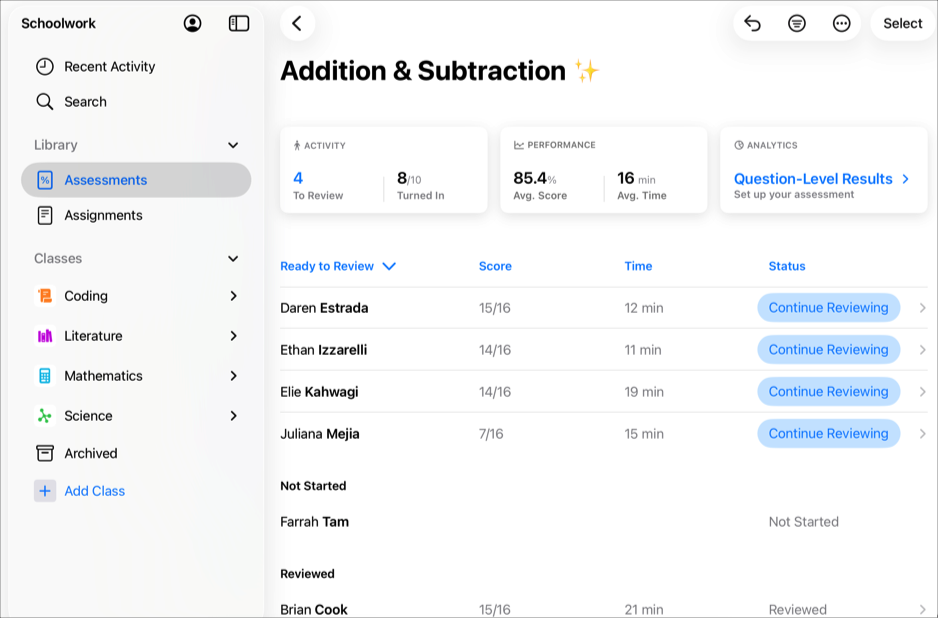Click the Select button
The height and width of the screenshot is (618, 938).
click(x=902, y=23)
